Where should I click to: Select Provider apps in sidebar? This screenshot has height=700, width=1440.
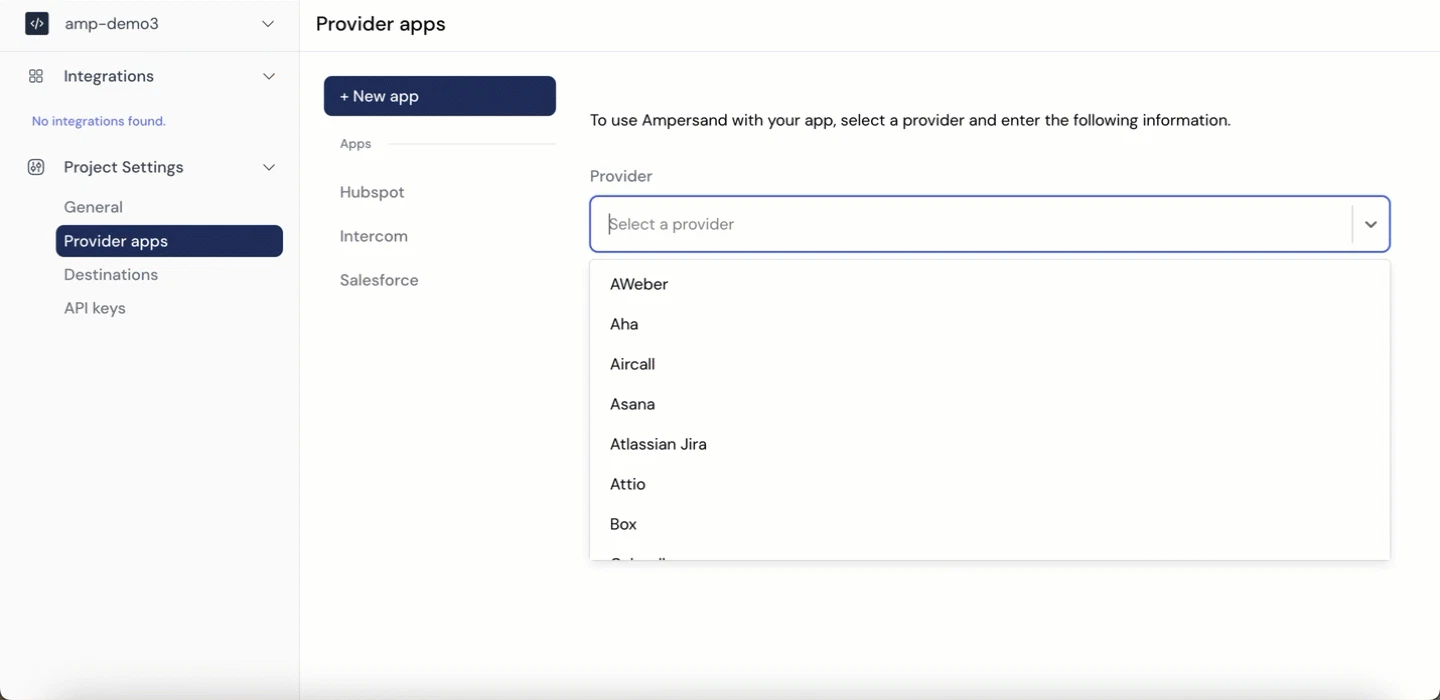(x=169, y=241)
